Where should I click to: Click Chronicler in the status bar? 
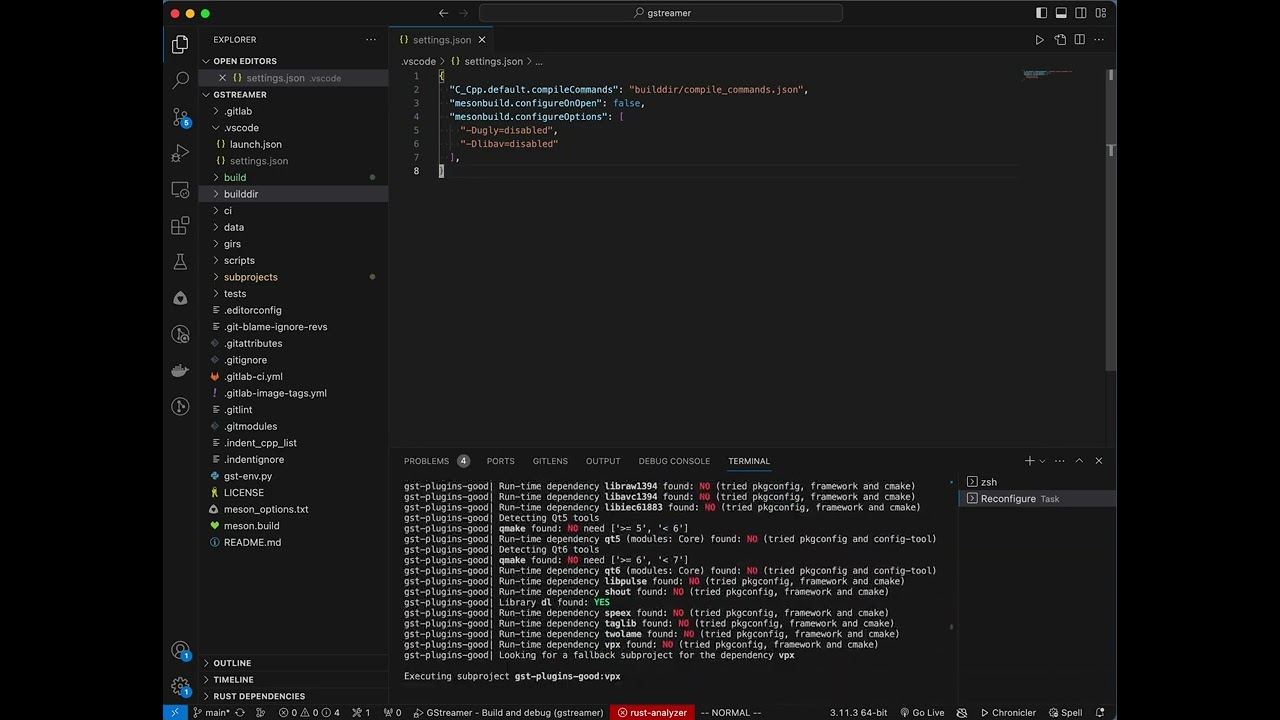1007,712
